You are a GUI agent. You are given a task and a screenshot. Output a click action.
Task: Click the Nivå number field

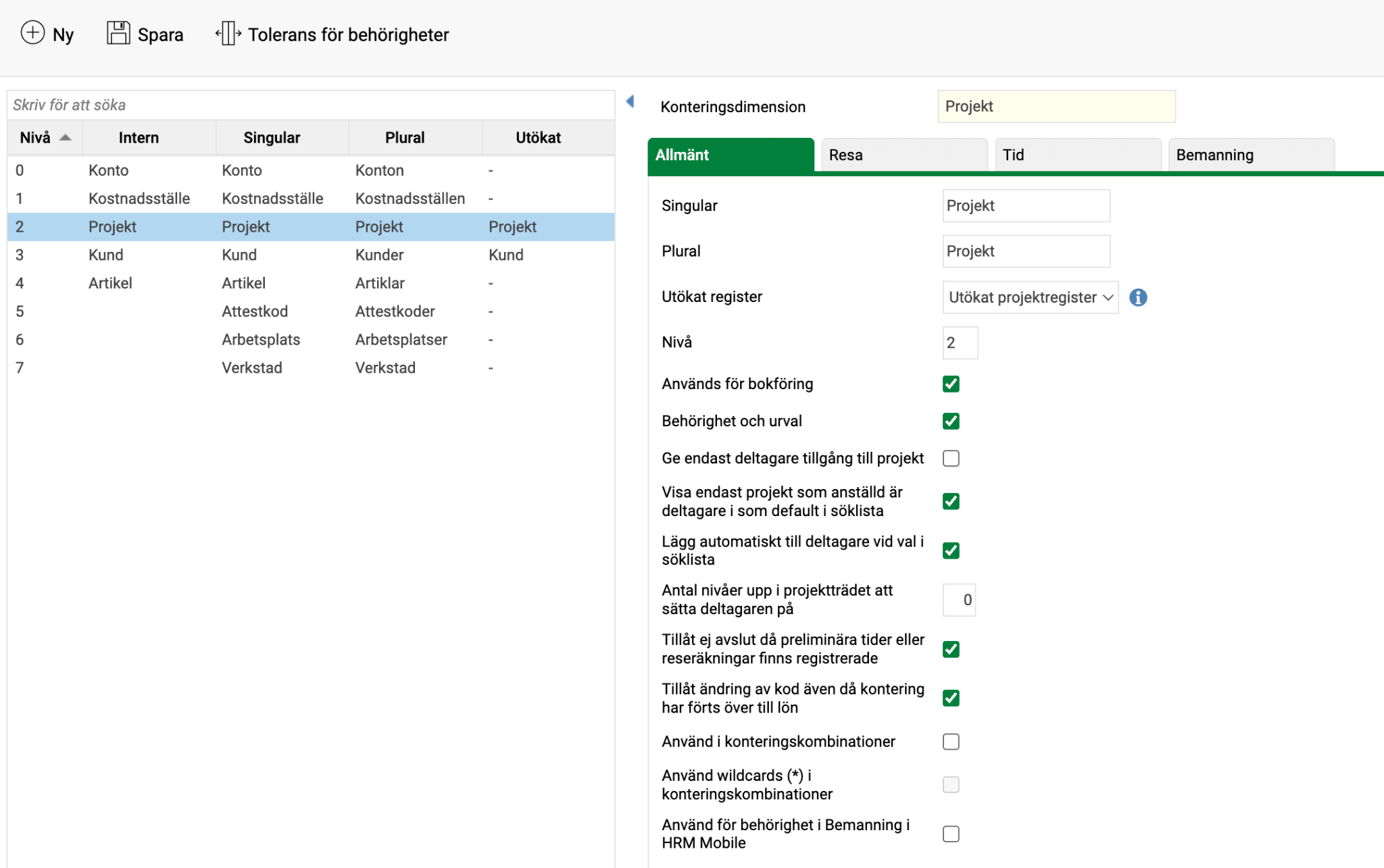(960, 342)
